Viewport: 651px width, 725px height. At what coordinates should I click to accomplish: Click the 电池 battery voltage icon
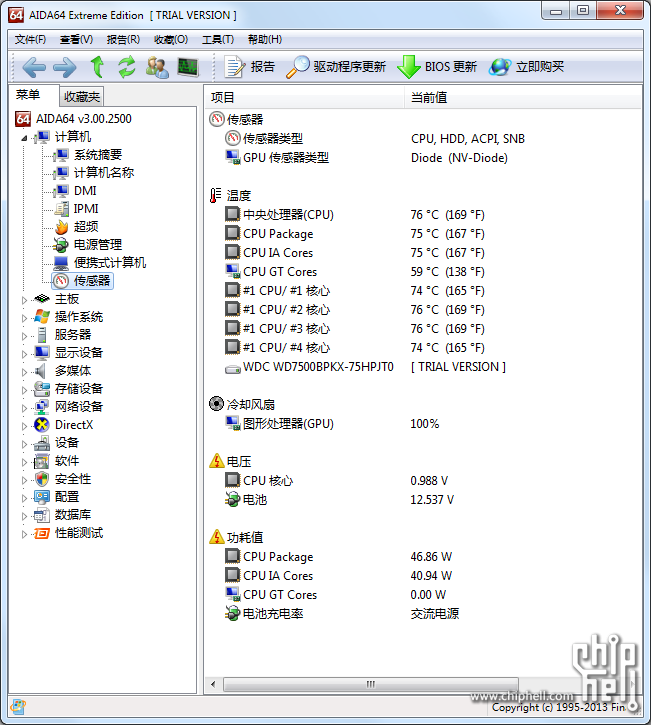[x=233, y=499]
